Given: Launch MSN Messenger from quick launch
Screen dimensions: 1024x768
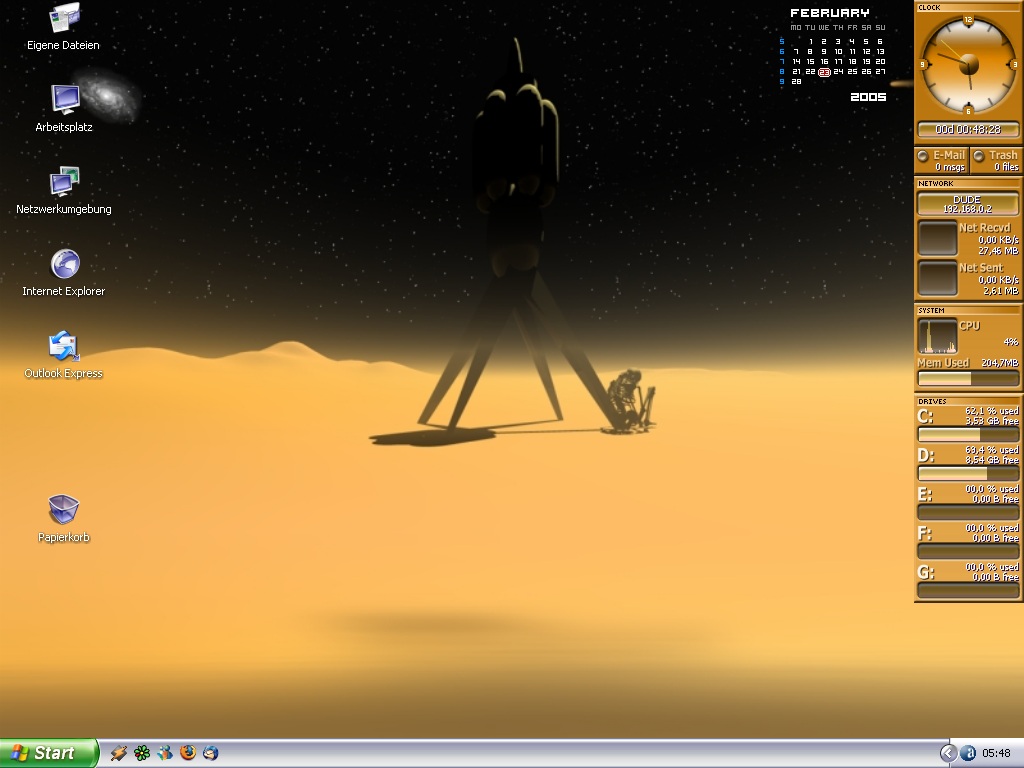Looking at the screenshot, I should click(165, 753).
